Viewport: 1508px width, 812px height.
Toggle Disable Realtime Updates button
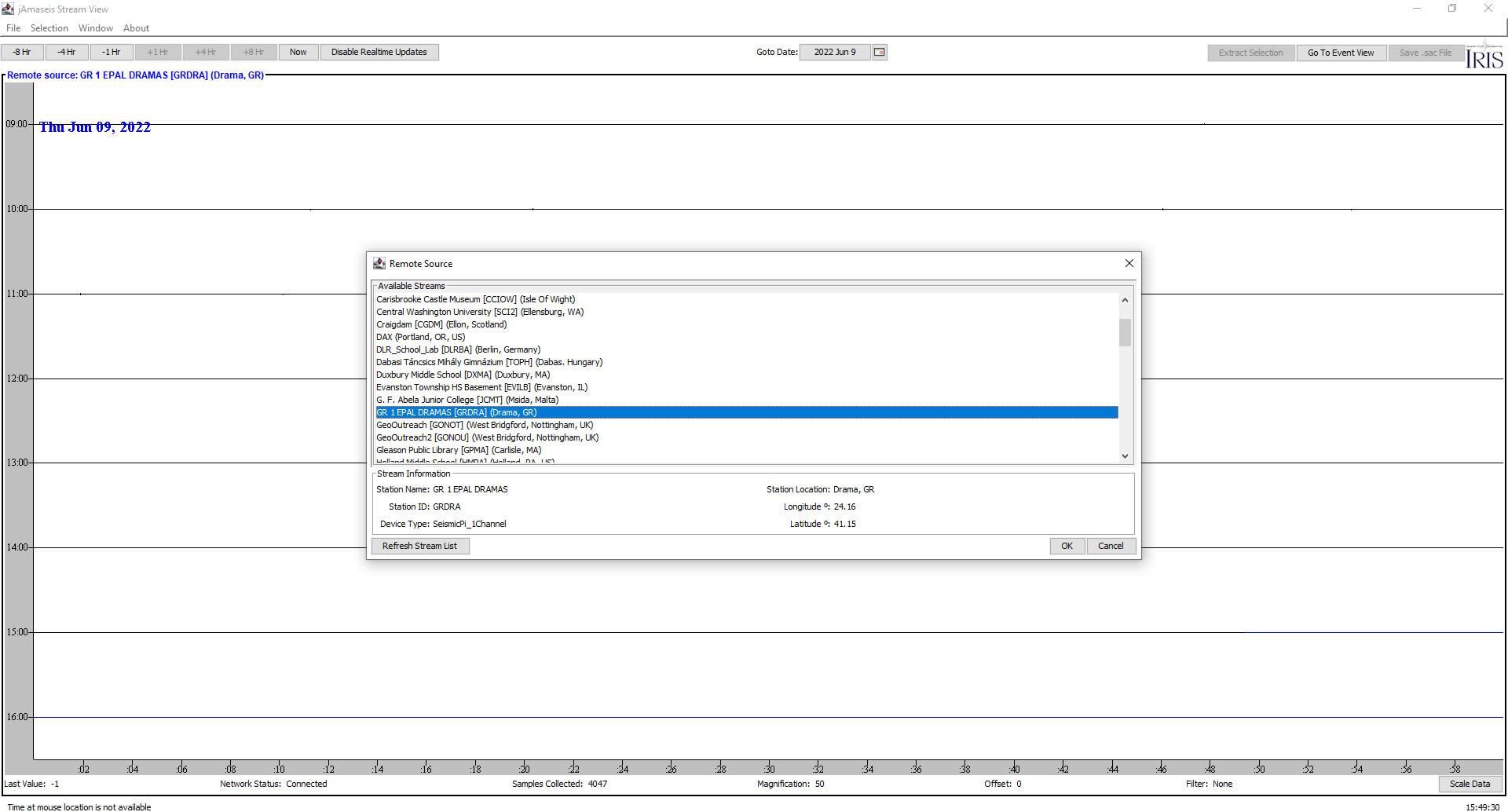coord(379,53)
